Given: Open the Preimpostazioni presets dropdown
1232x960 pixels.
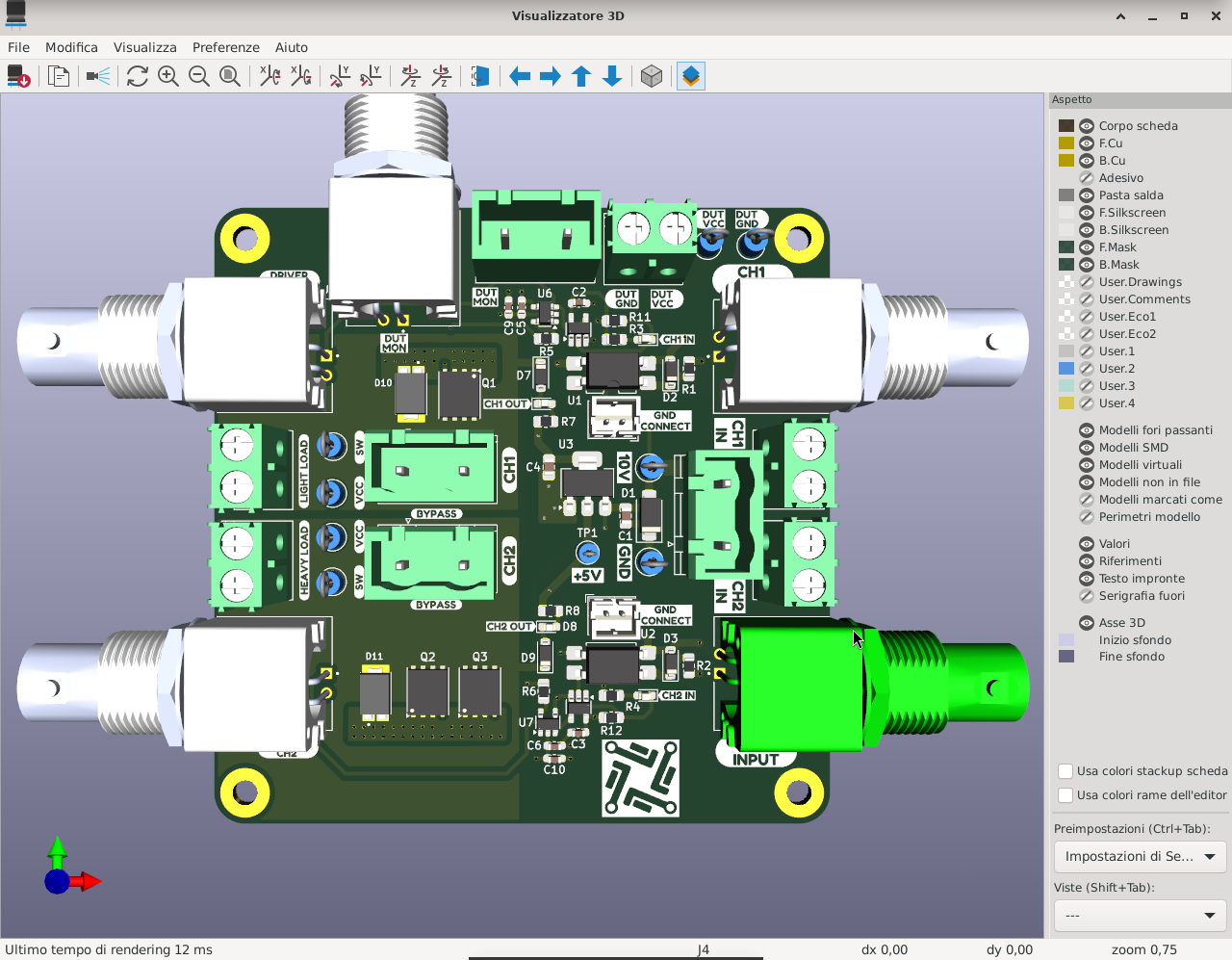Looking at the screenshot, I should point(1141,856).
